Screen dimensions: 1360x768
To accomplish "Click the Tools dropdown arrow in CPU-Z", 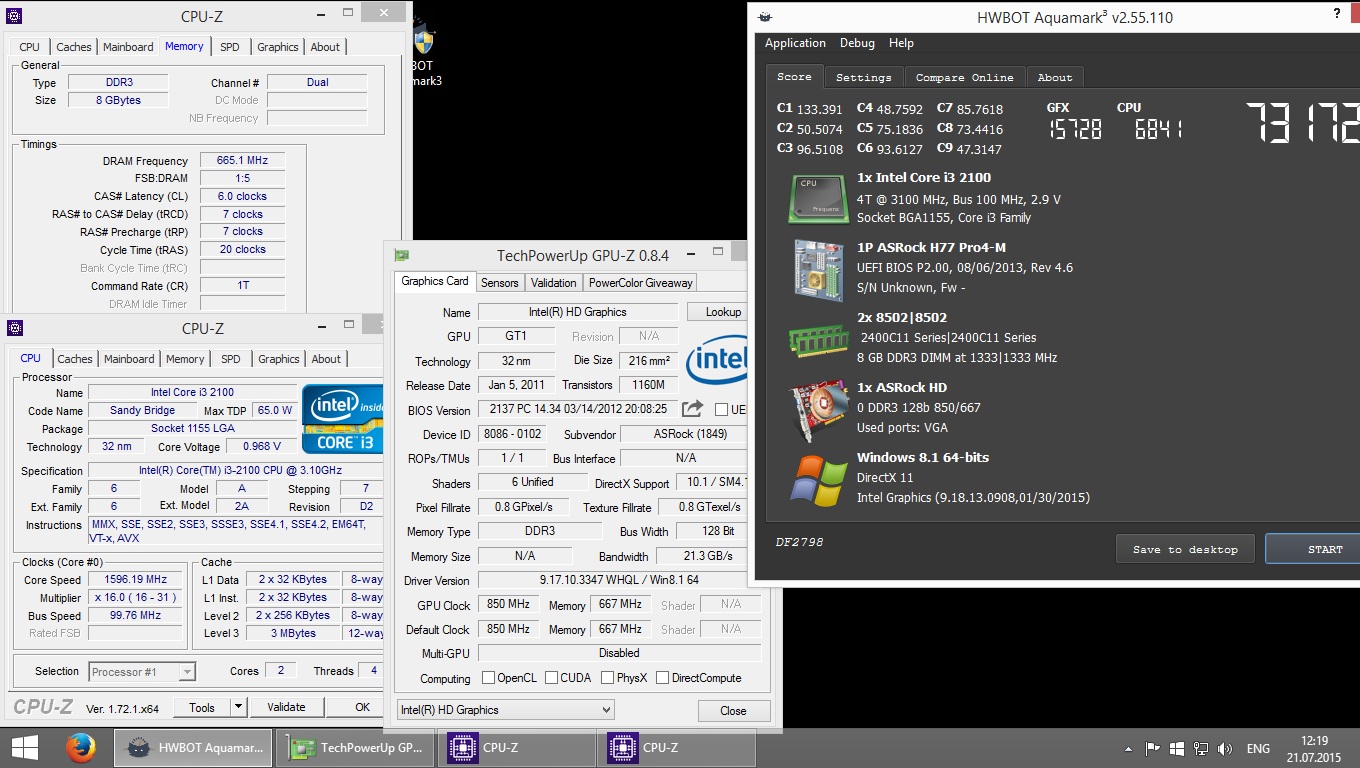I will (x=238, y=707).
